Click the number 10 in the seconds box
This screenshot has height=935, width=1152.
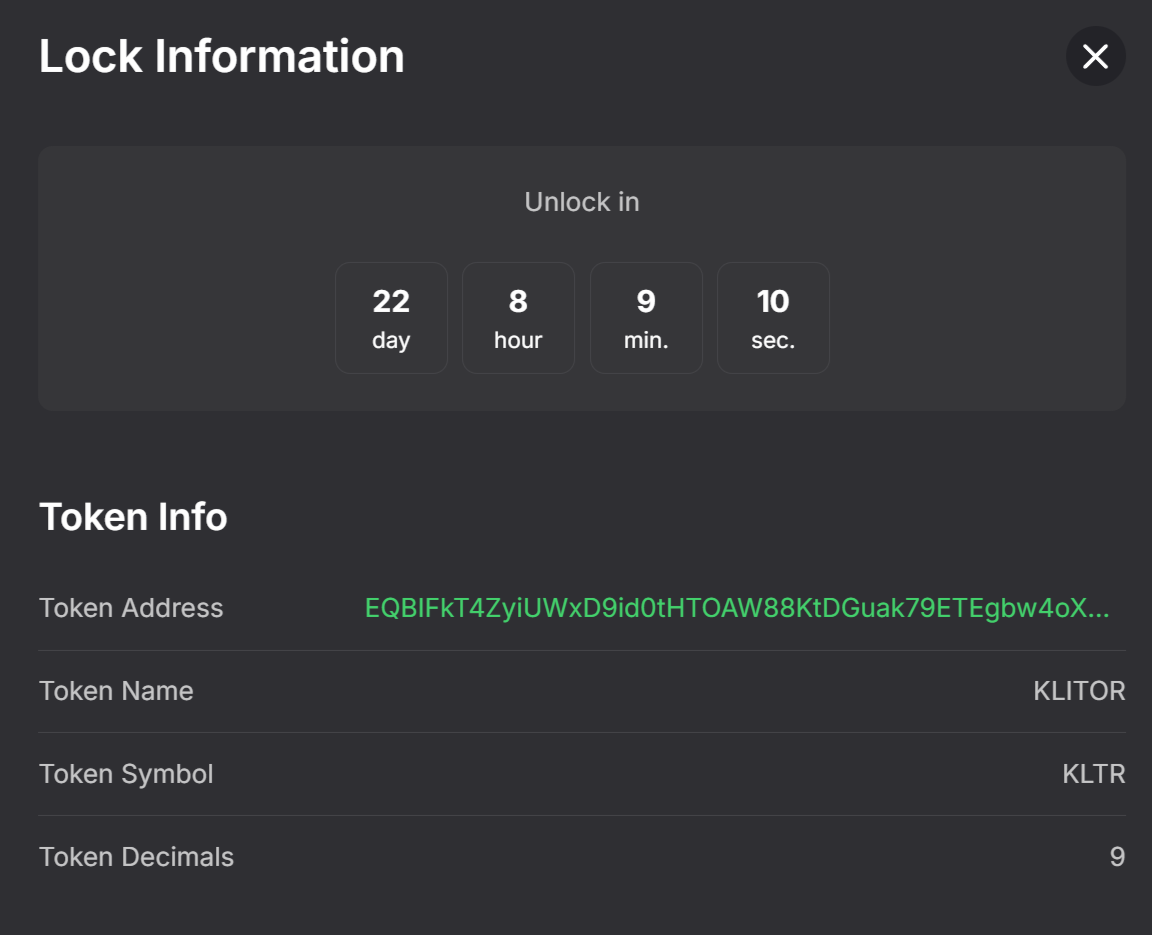[773, 301]
